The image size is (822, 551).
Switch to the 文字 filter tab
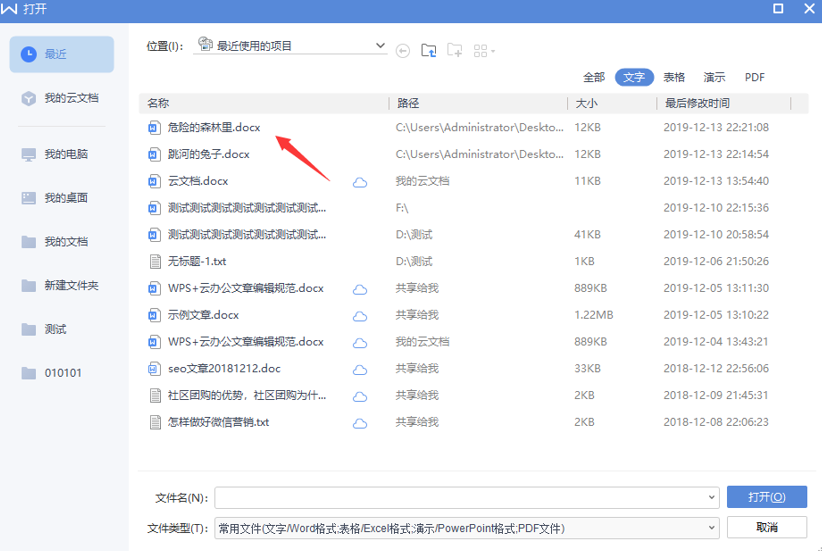[x=634, y=77]
